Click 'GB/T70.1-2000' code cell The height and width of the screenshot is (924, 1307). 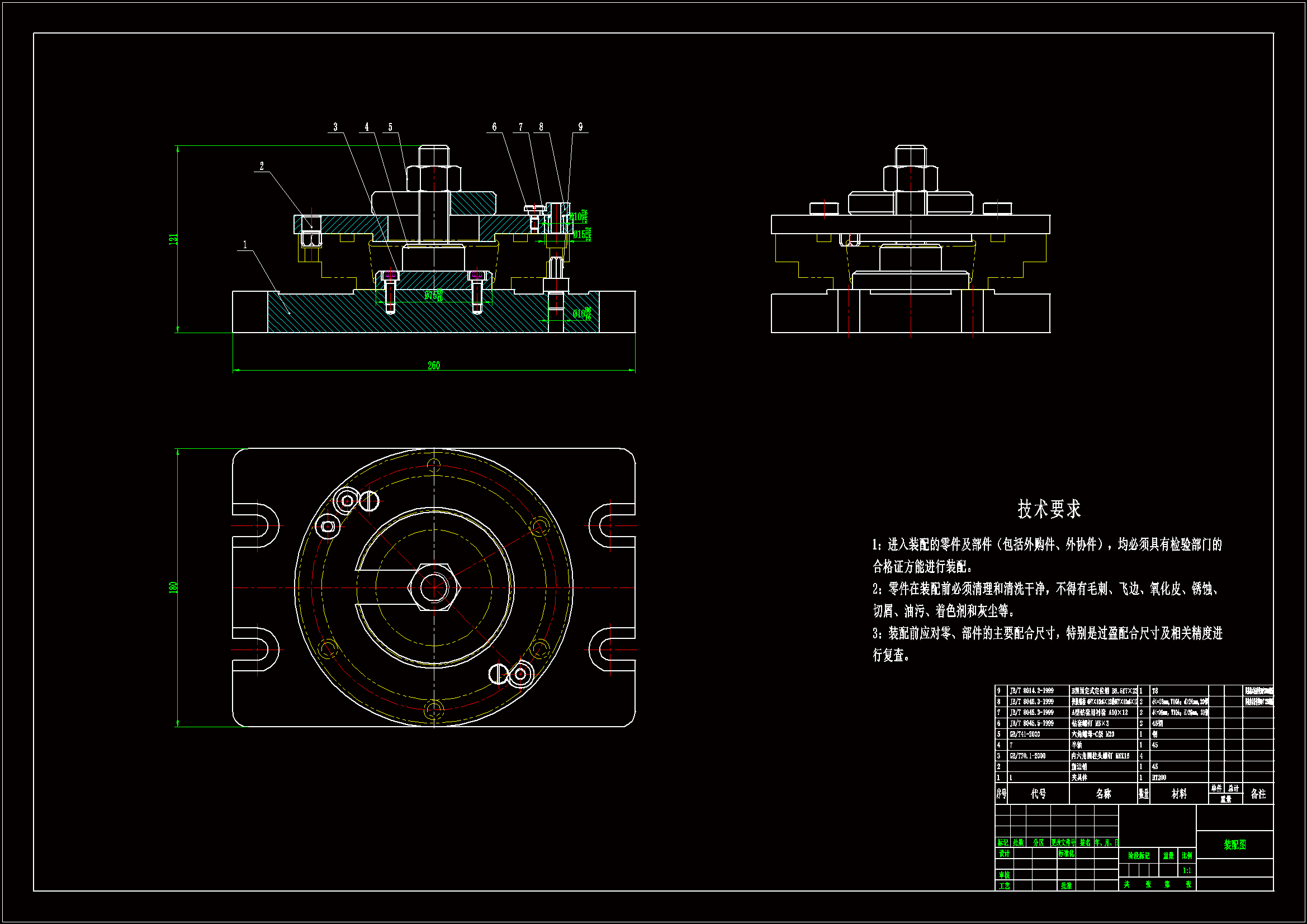pos(1027,756)
